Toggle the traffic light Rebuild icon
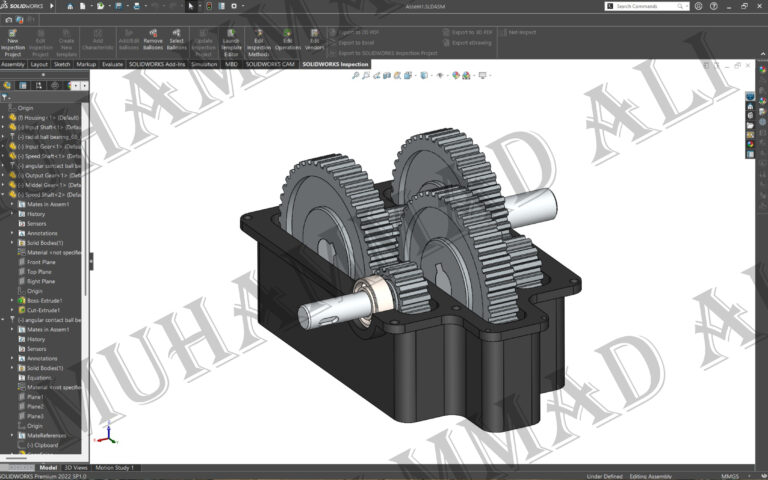The width and height of the screenshot is (768, 480). [x=210, y=6]
